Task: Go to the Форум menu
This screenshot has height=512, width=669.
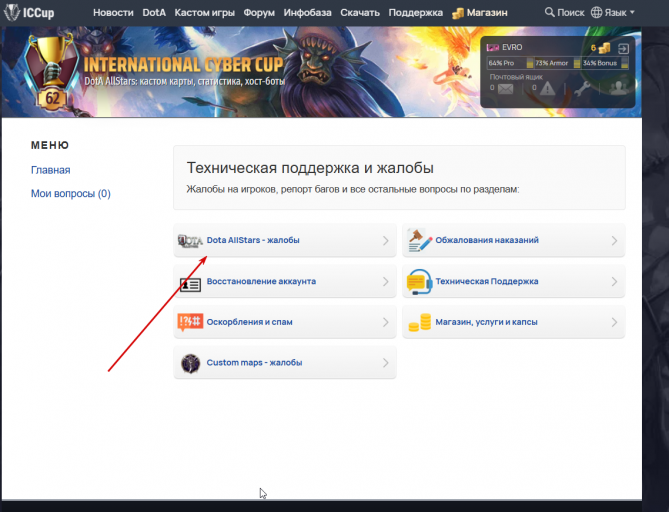Action: point(259,13)
